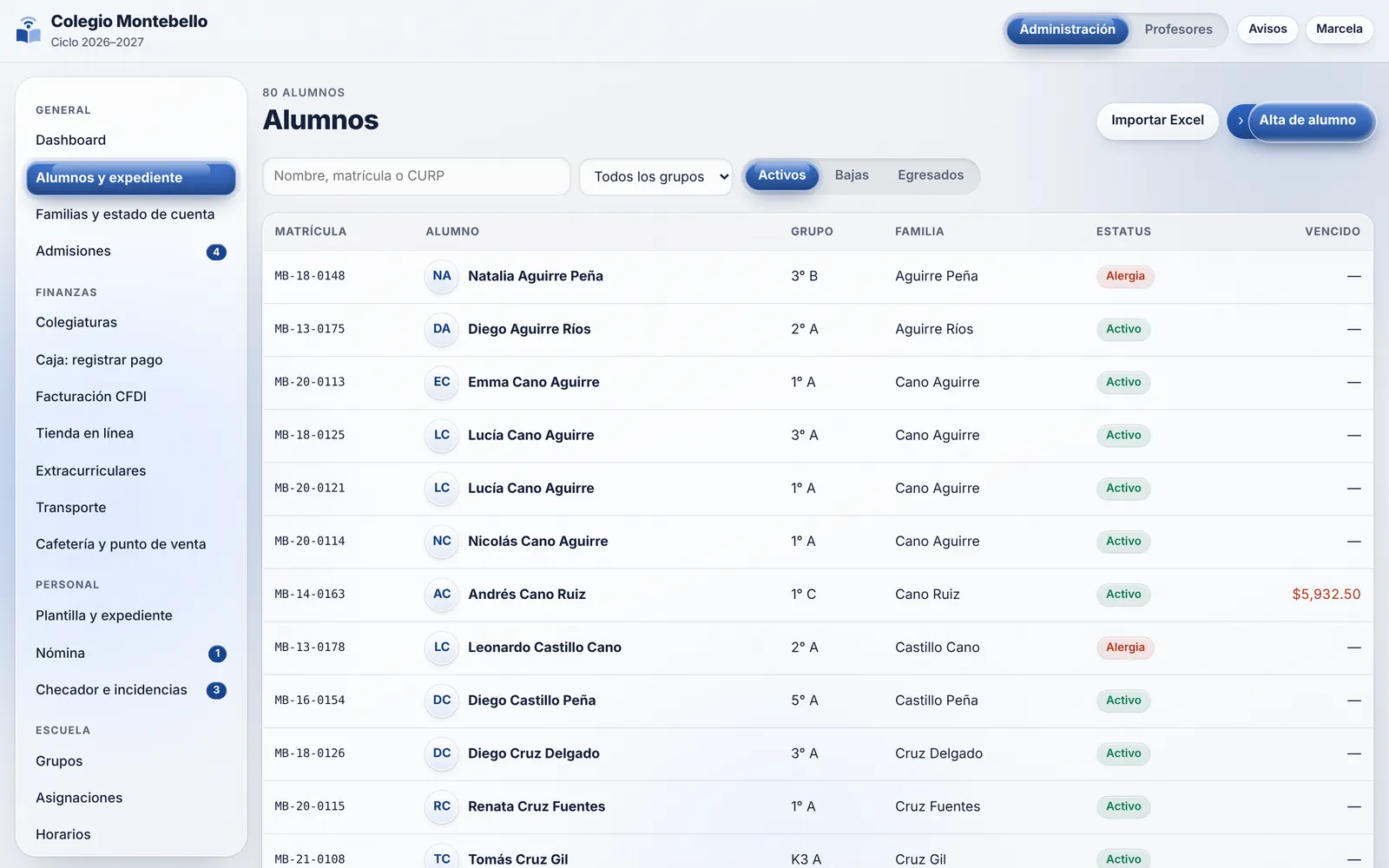1389x868 pixels.
Task: Click the Checador e incidencias badge showing 3
Action: (x=216, y=690)
